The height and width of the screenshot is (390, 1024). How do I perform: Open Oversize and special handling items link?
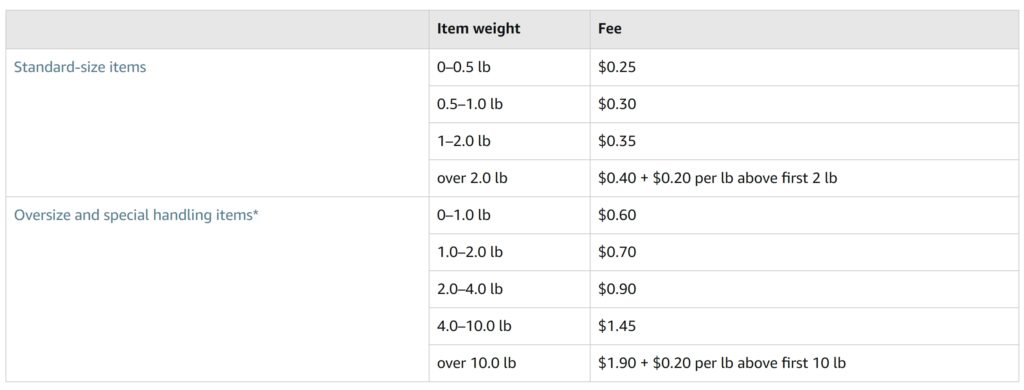136,216
